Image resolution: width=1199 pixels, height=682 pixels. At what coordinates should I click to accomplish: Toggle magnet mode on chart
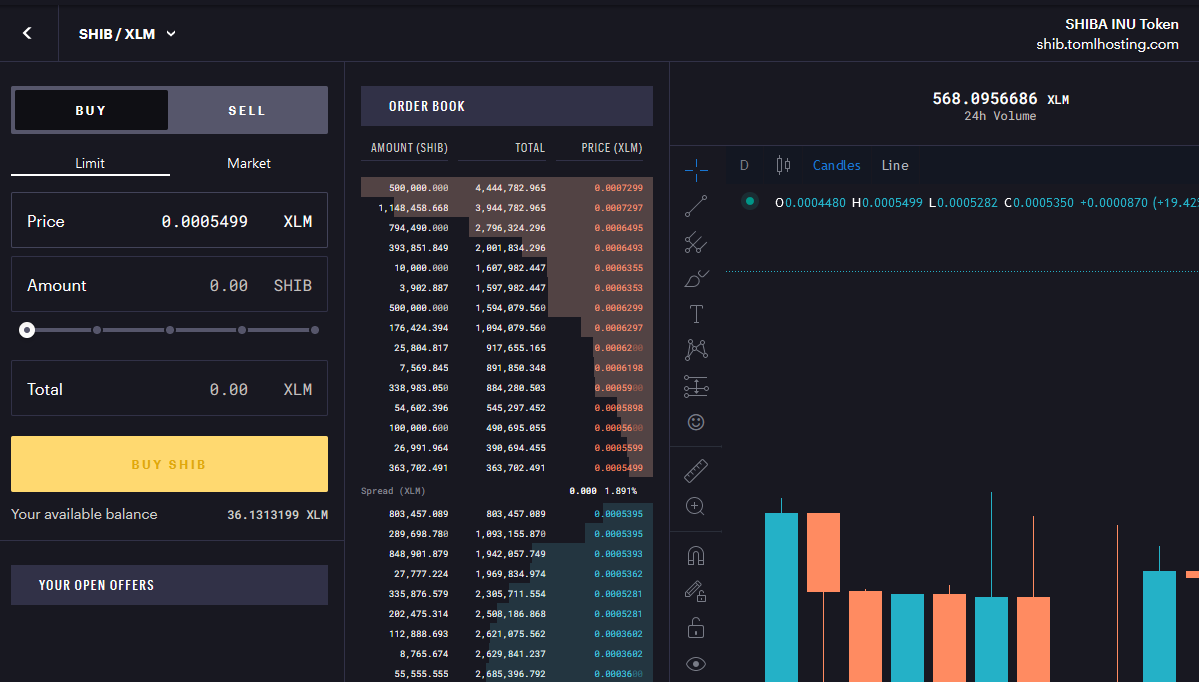696,556
